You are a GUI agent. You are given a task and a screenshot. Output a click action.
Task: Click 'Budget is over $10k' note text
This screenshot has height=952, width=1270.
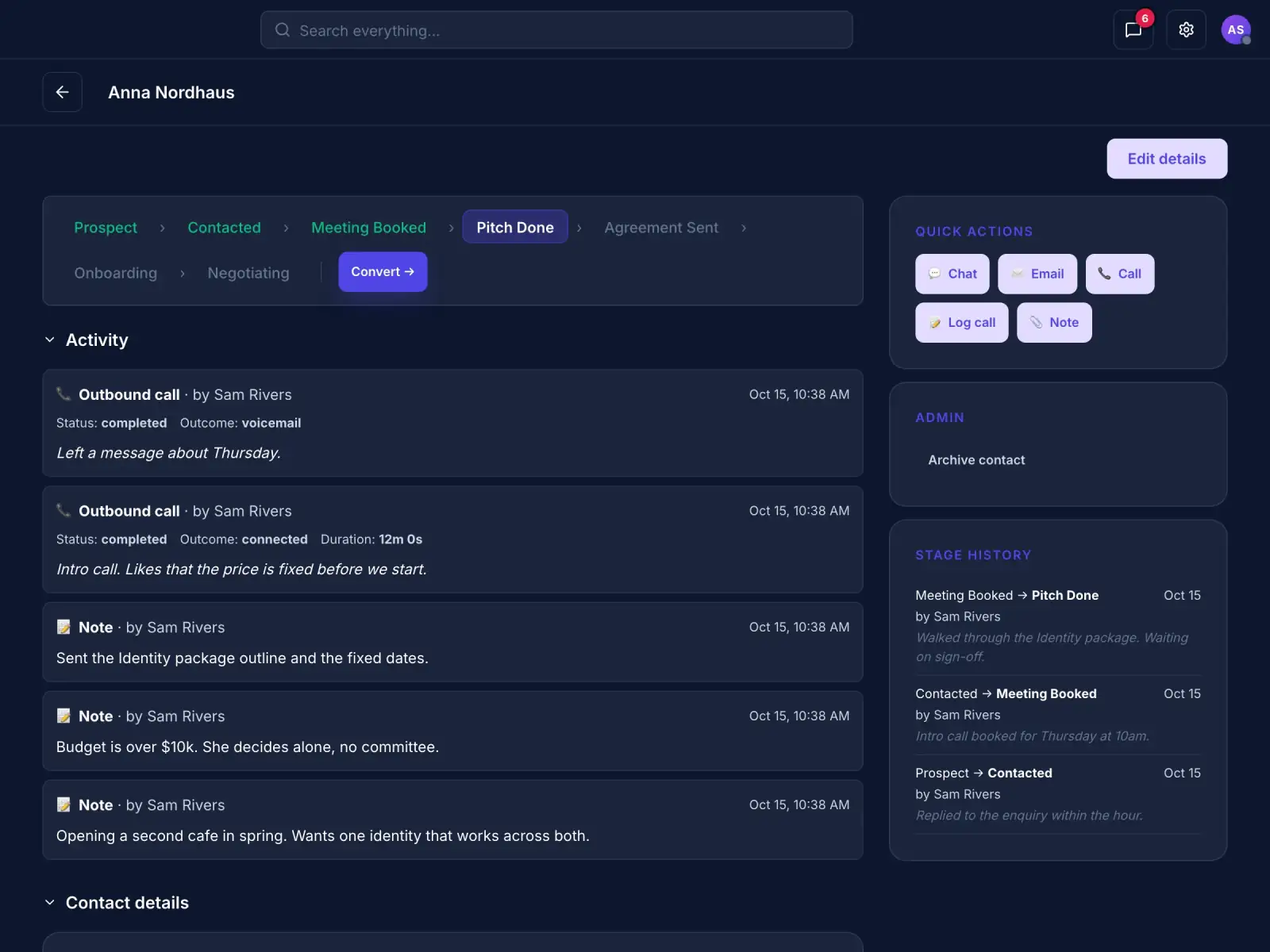(x=248, y=747)
